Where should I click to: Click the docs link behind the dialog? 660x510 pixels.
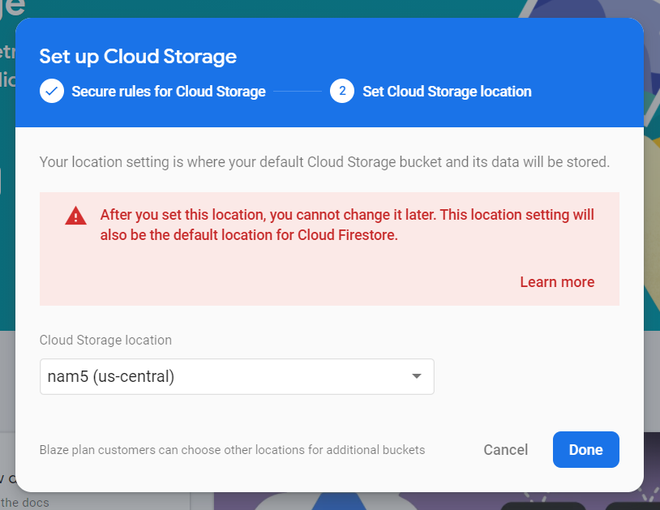24,502
